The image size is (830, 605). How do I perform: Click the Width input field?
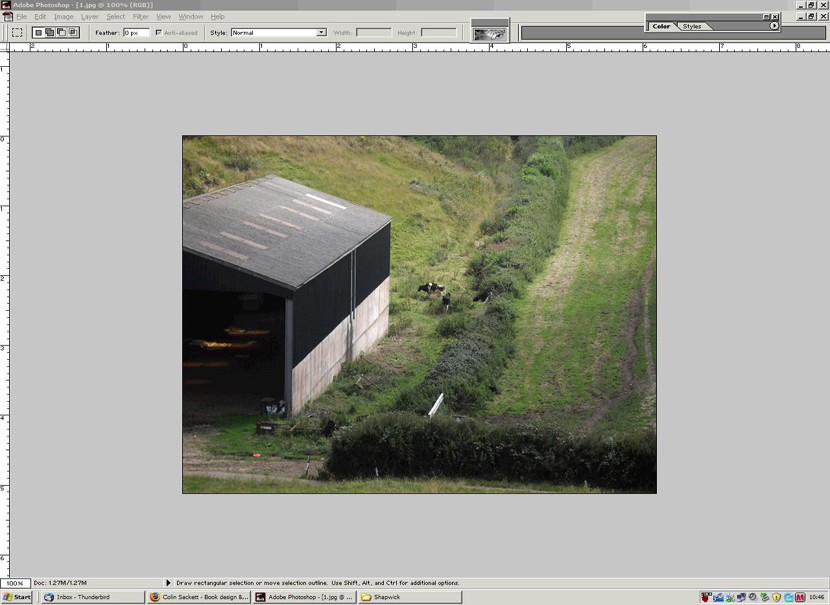point(374,32)
